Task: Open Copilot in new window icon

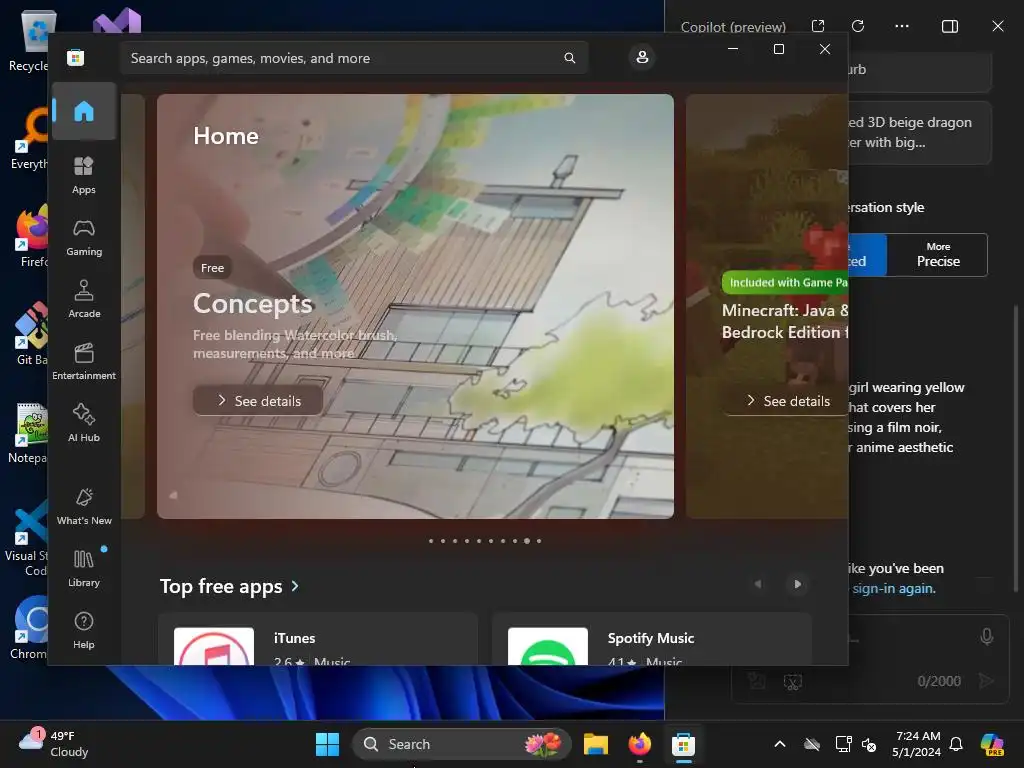Action: pos(818,26)
